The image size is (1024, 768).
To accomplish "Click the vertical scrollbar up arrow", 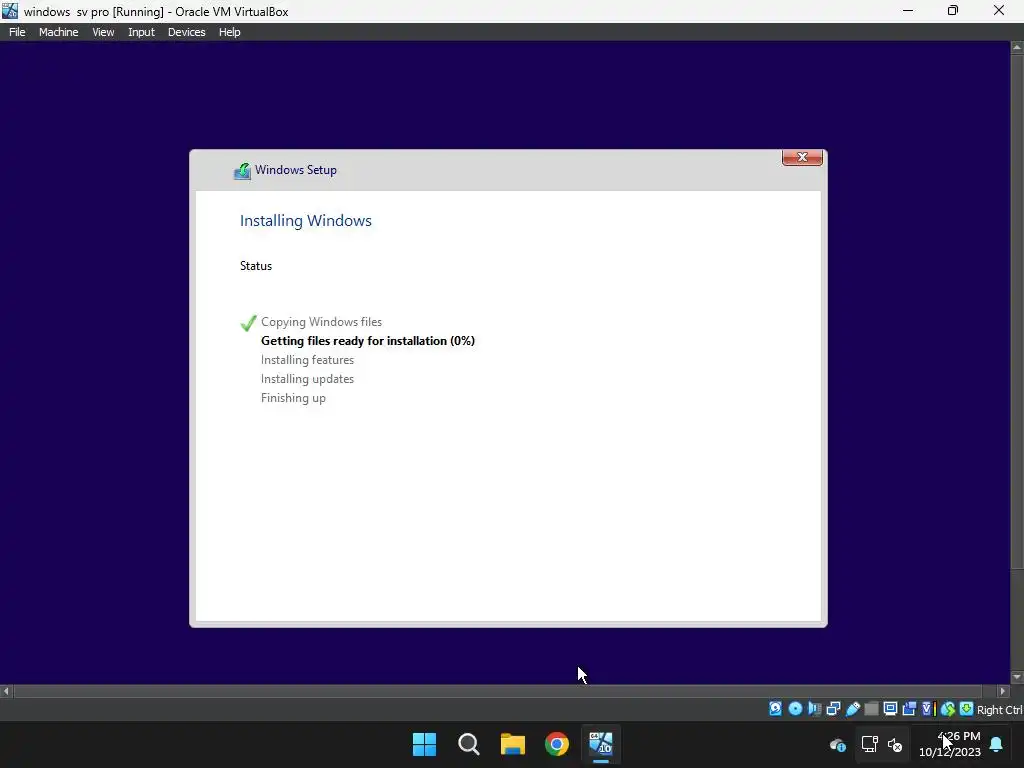I will click(x=1017, y=47).
